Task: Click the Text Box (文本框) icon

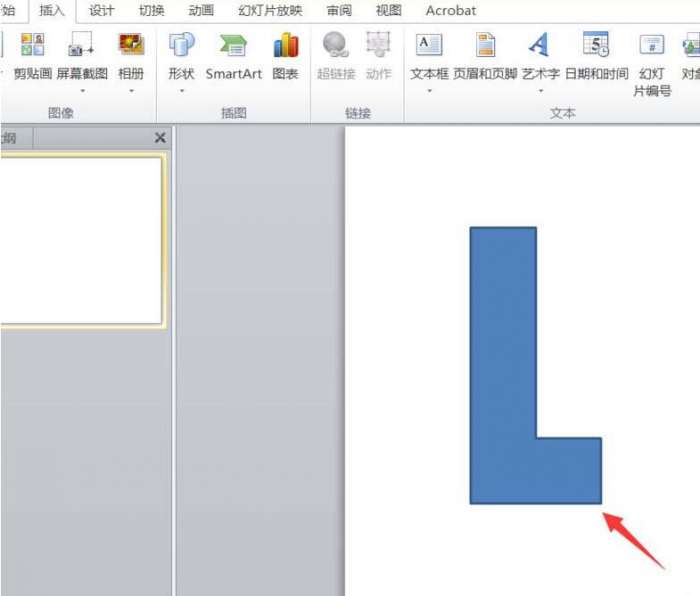Action: click(x=429, y=45)
